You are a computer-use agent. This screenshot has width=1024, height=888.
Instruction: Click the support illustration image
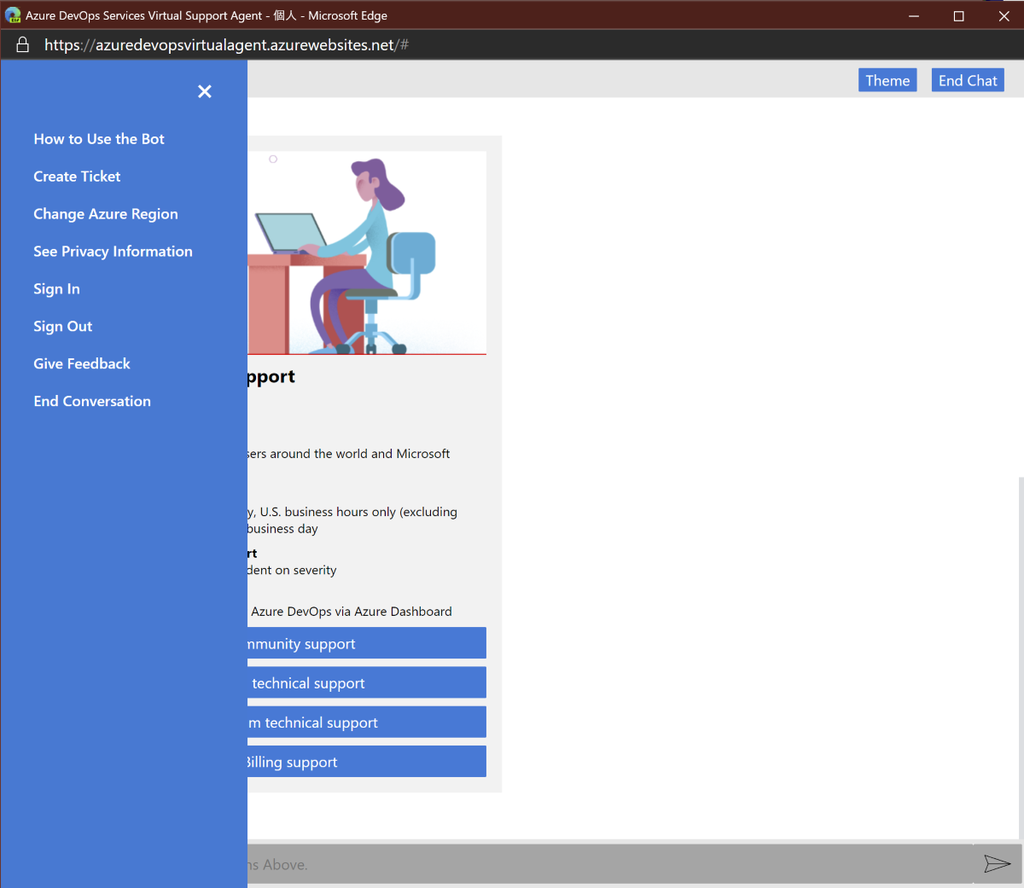tap(366, 253)
